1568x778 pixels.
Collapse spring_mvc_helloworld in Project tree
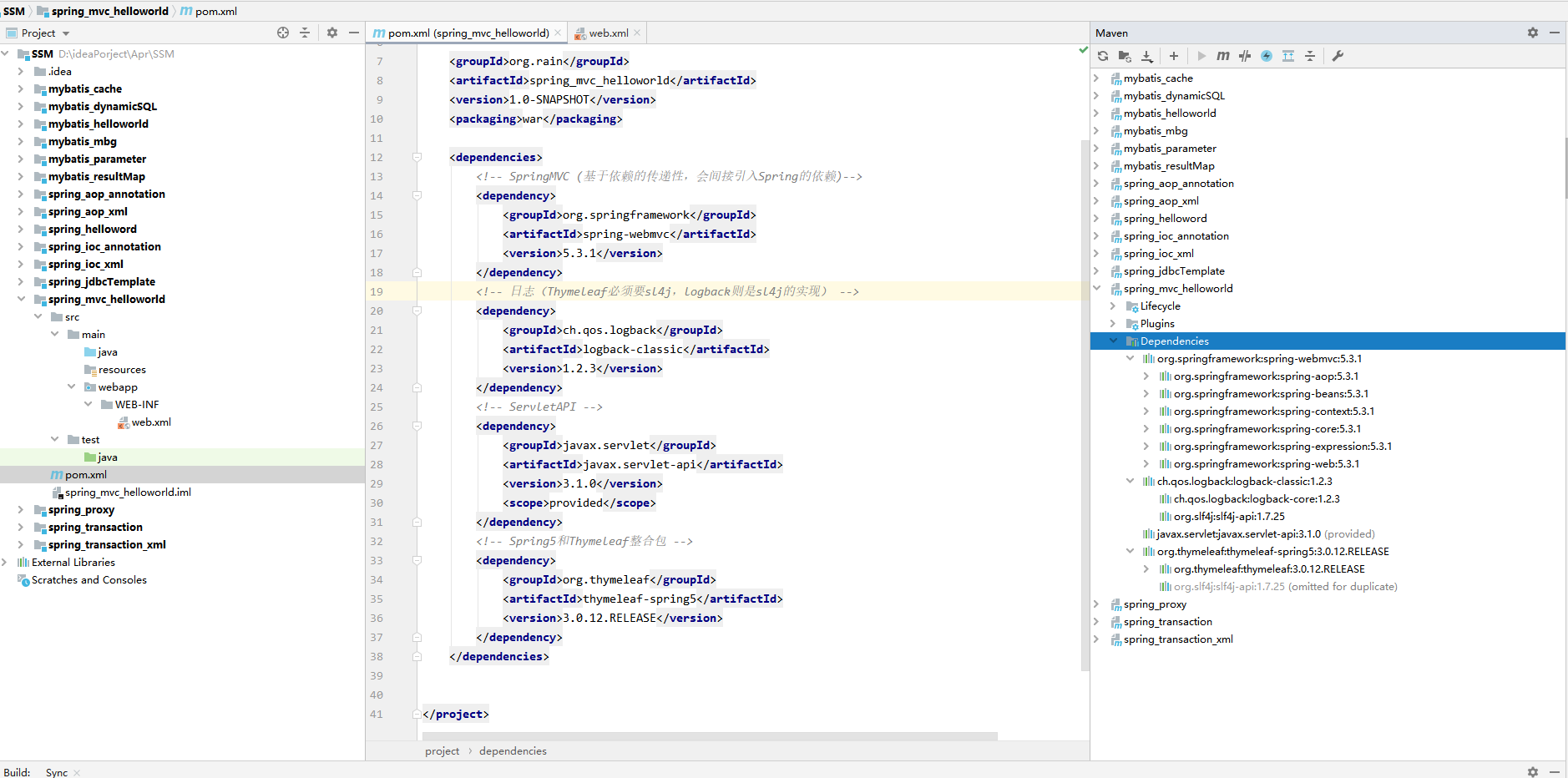coord(21,299)
